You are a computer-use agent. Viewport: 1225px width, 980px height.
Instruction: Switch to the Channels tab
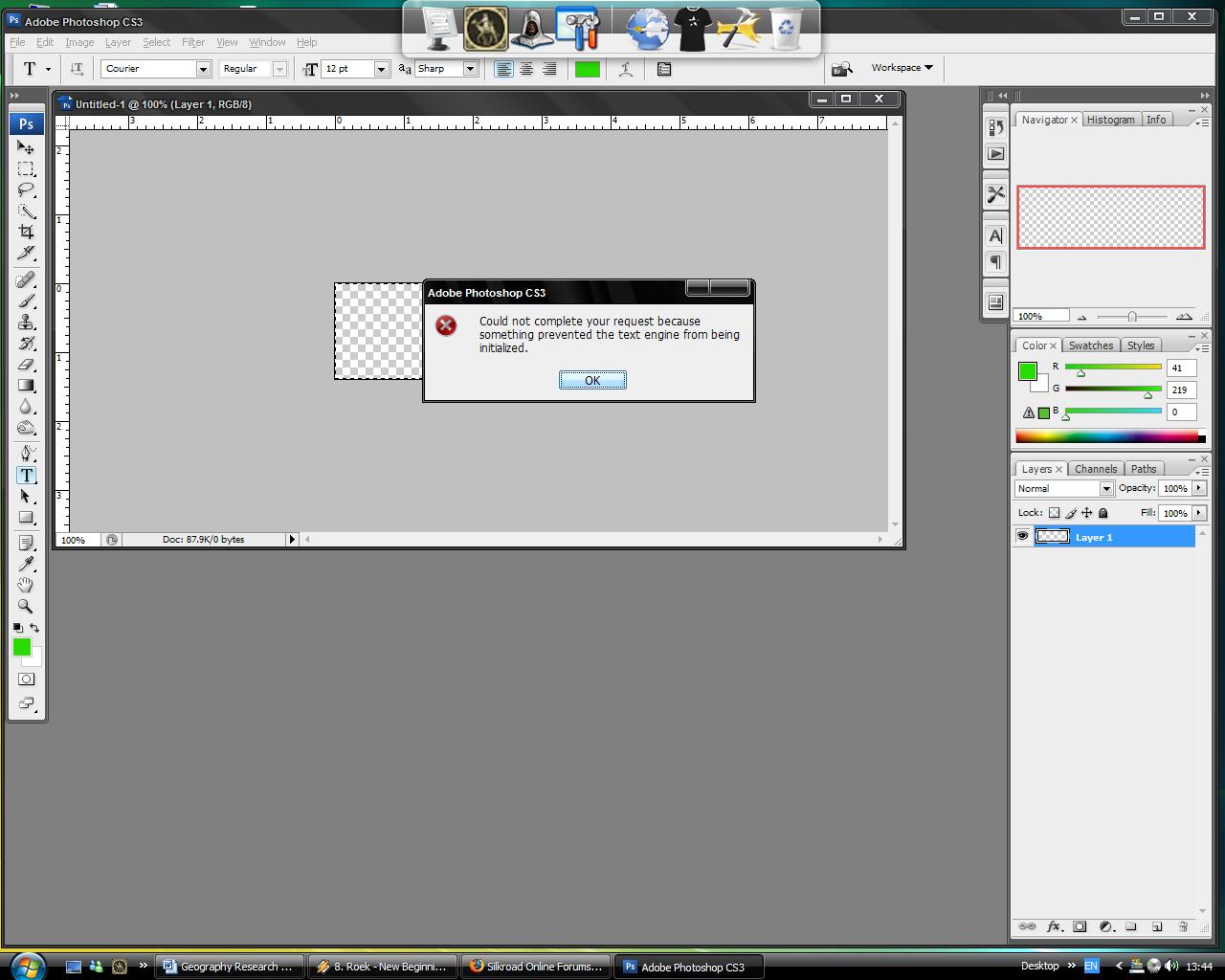(x=1095, y=469)
